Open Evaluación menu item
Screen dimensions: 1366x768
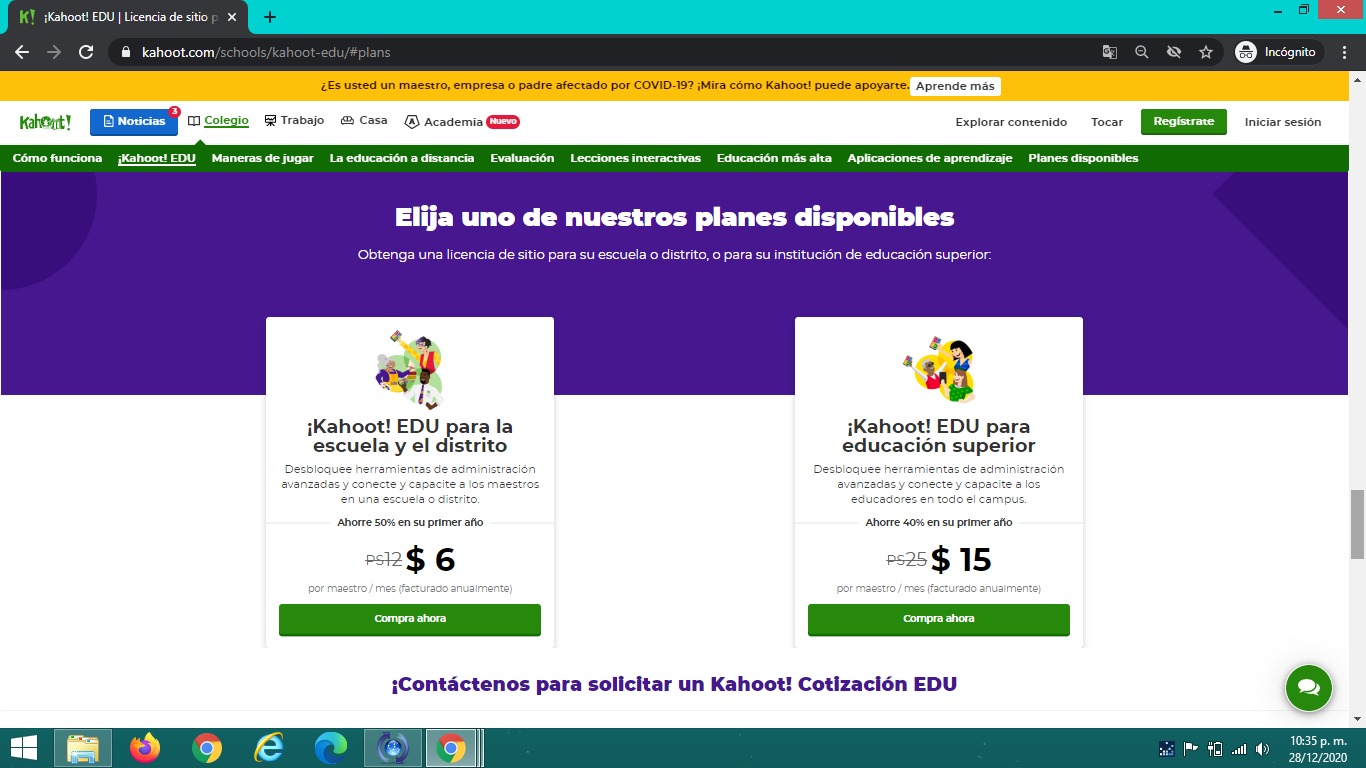(x=522, y=158)
